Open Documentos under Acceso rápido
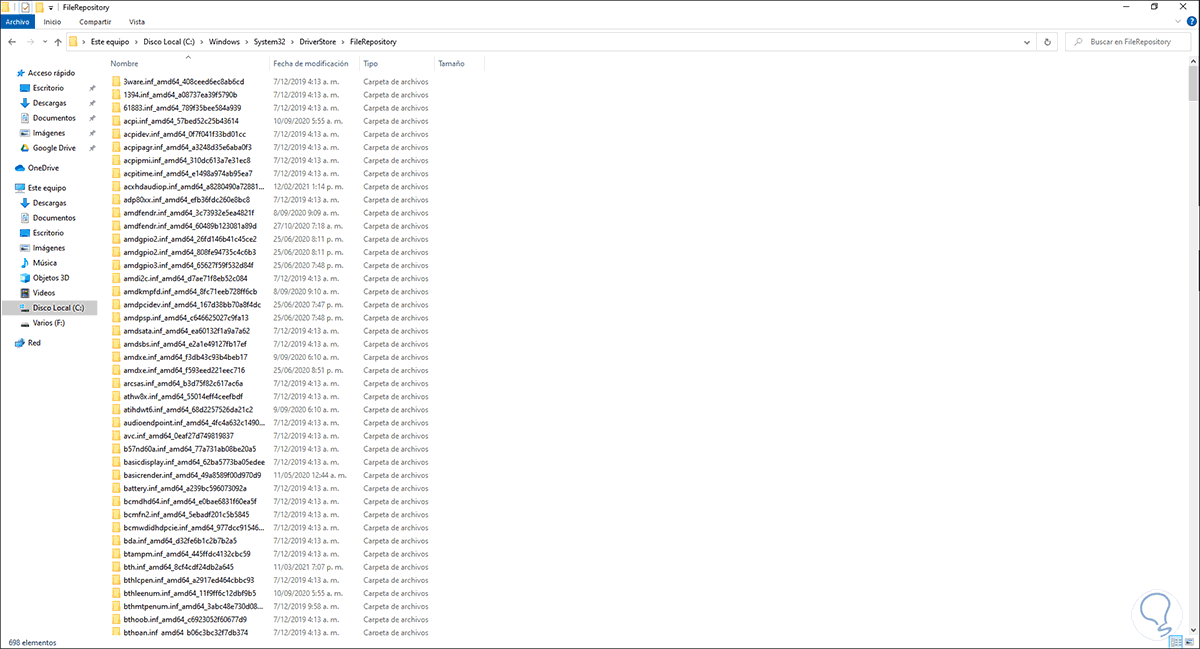Screen dimensions: 1200x649 tap(54, 118)
